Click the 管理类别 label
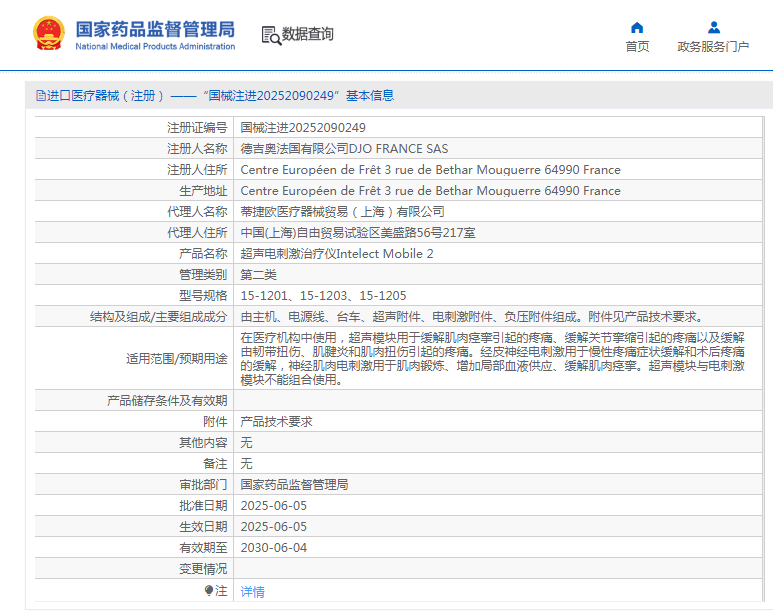This screenshot has width=773, height=615. (x=203, y=275)
